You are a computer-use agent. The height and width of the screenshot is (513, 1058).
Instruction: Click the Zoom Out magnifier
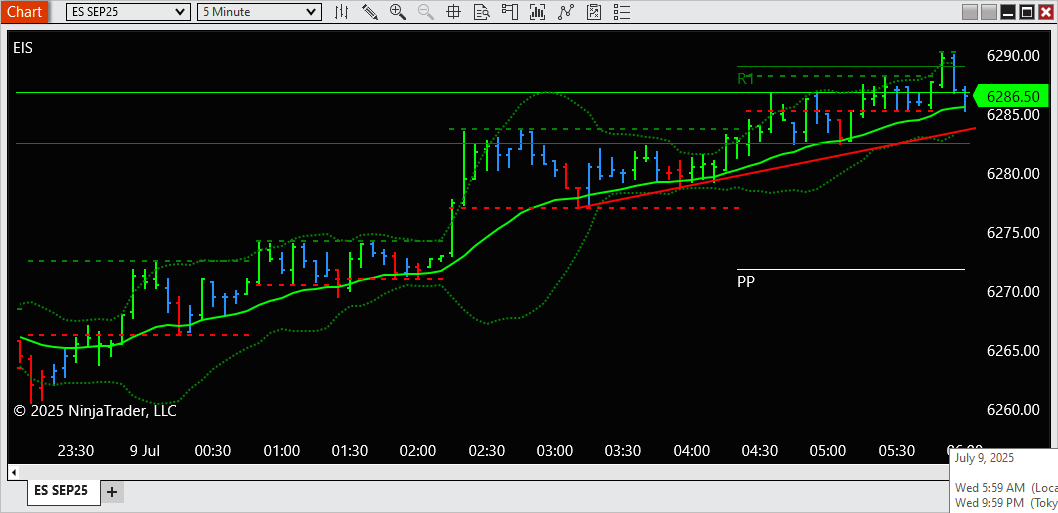(x=426, y=11)
